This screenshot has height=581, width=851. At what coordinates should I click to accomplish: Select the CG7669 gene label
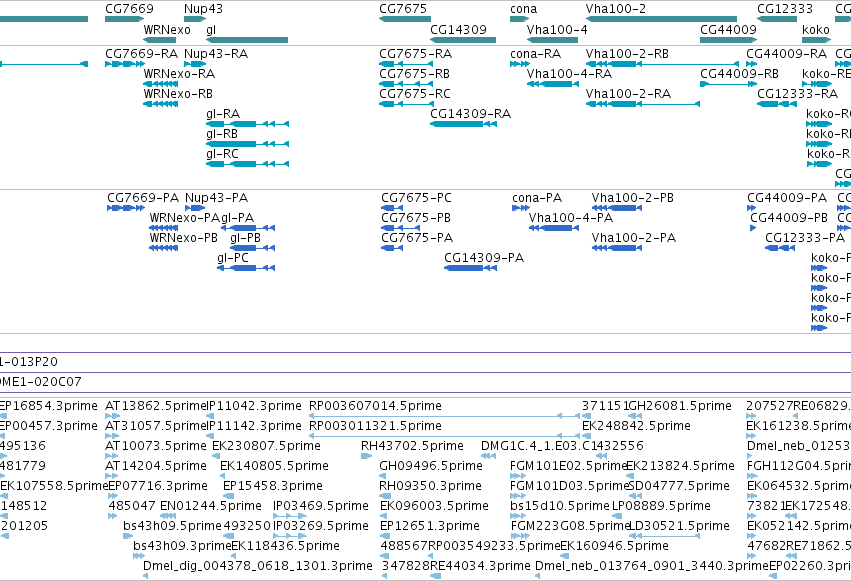point(129,9)
